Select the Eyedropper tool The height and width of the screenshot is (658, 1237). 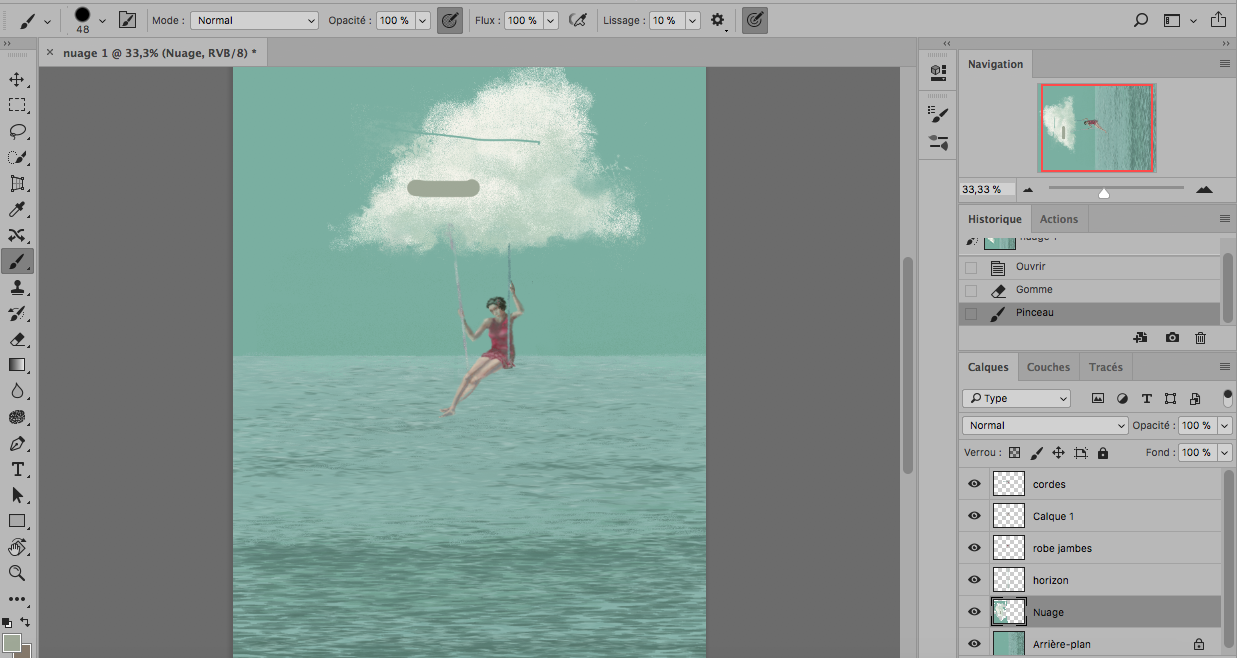17,210
